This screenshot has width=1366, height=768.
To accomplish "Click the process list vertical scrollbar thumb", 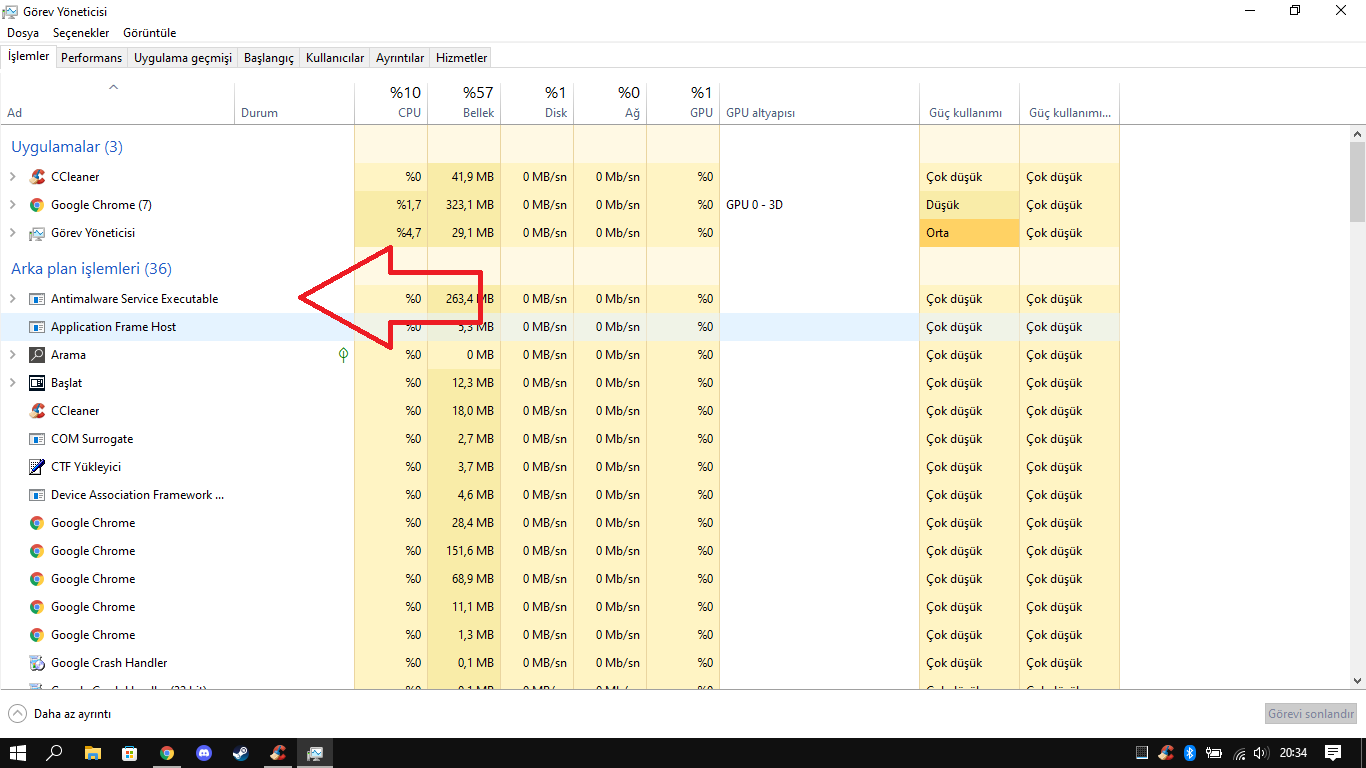I will 1357,181.
